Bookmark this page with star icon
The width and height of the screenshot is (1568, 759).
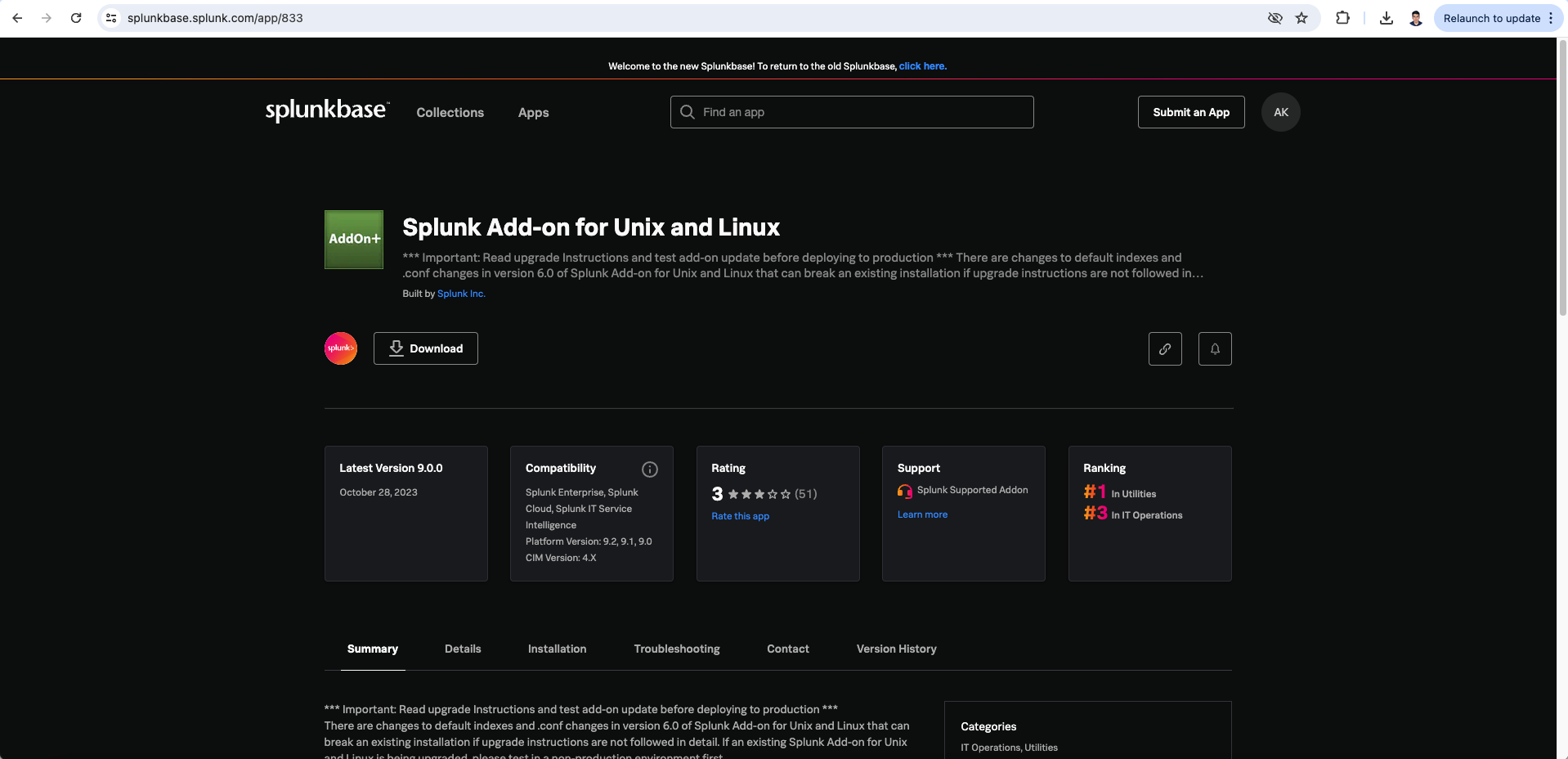(x=1301, y=18)
